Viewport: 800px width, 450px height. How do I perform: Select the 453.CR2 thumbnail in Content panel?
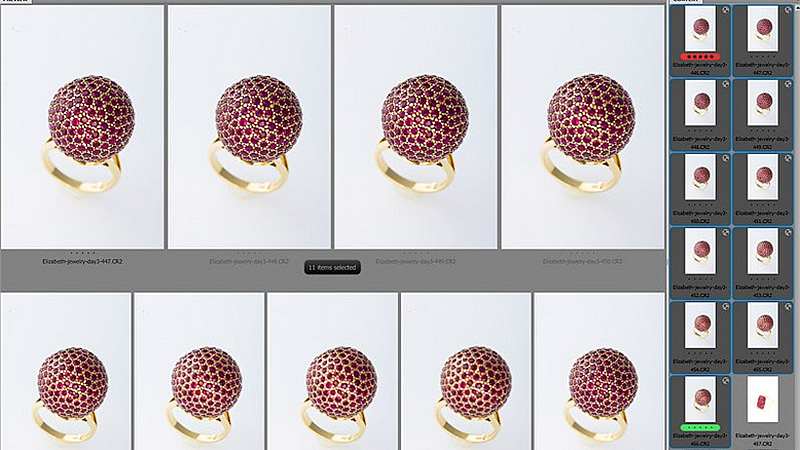(762, 252)
